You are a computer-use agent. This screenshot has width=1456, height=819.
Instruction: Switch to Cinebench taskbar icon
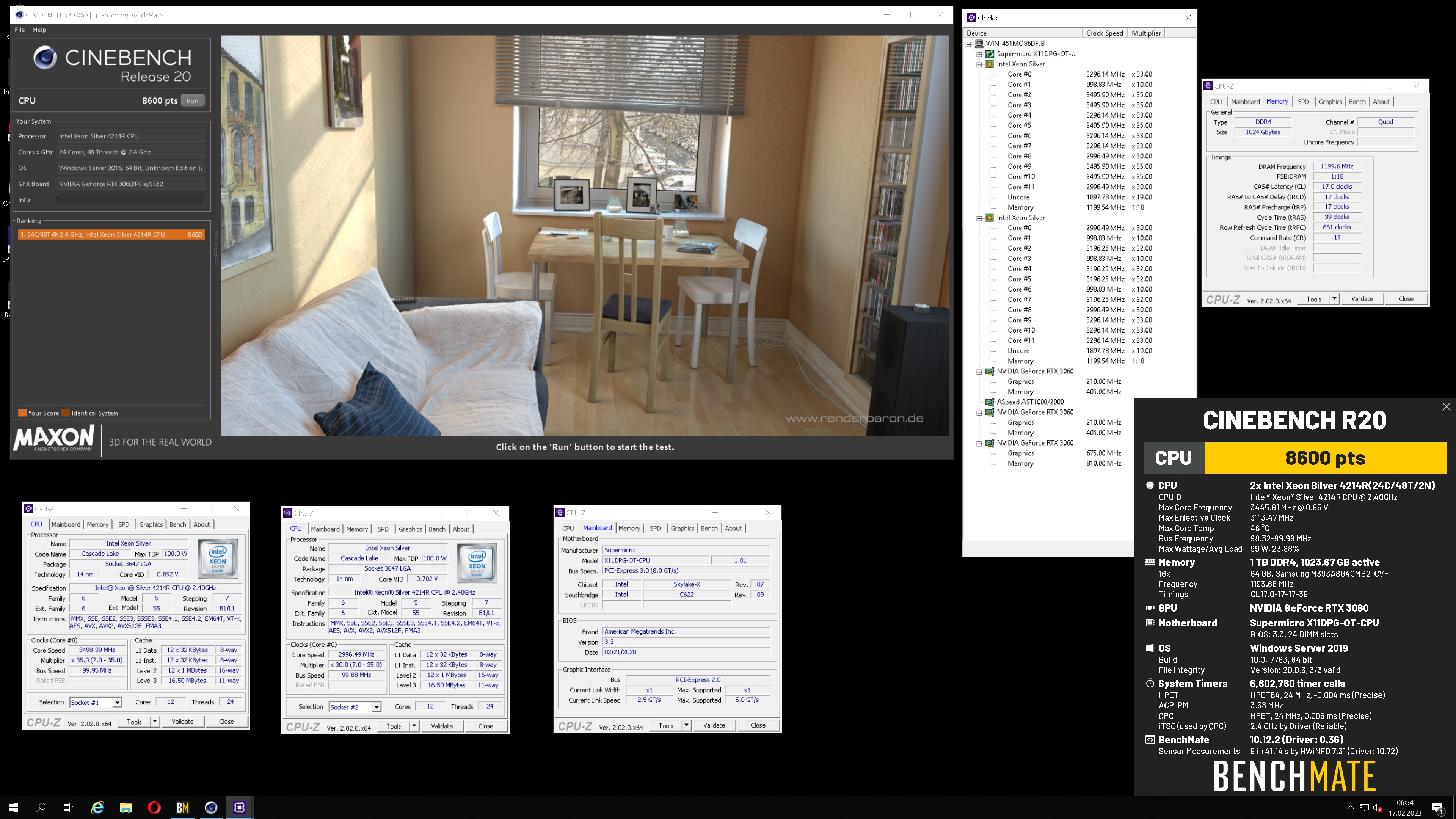(x=211, y=807)
